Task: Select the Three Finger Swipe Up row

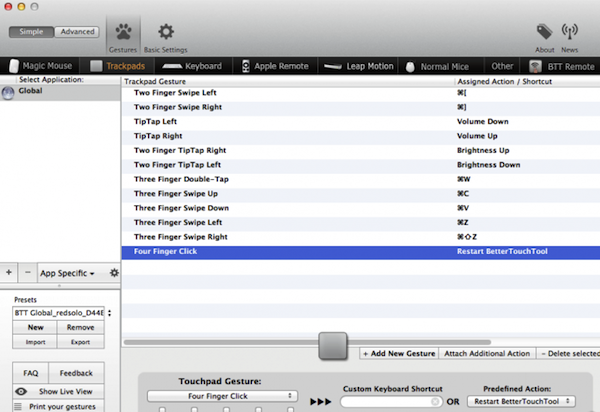Action: [x=361, y=194]
